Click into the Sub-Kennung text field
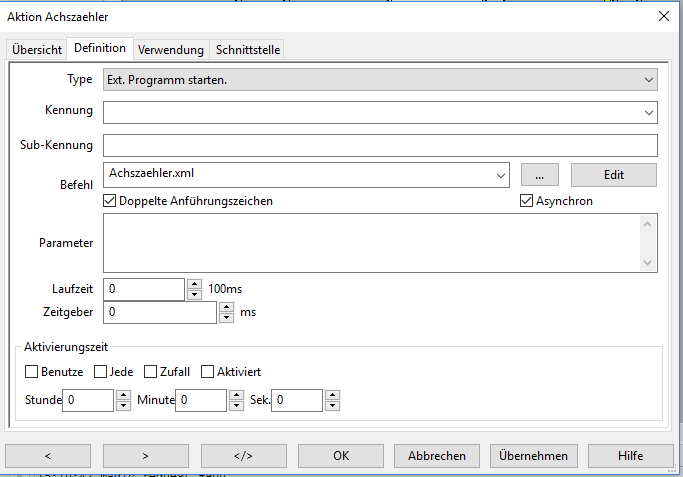 [379, 145]
